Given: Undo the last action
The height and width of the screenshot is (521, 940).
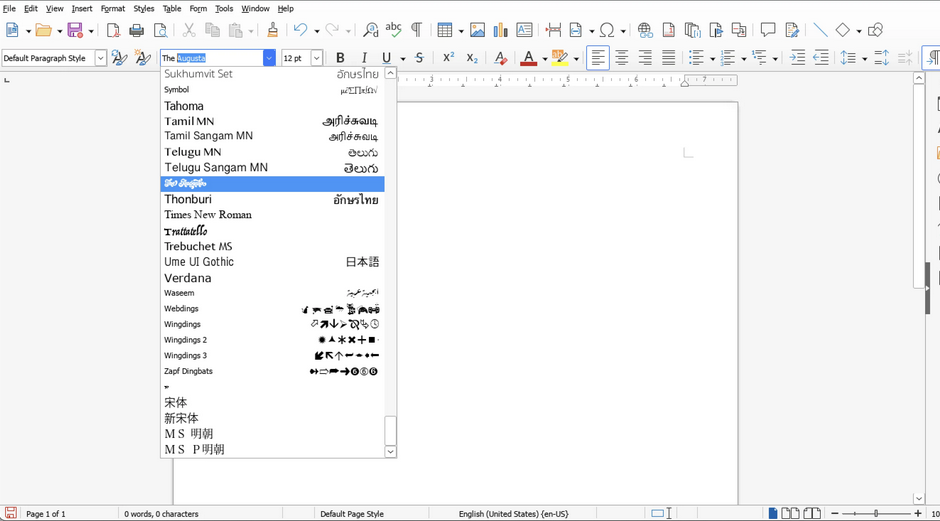Looking at the screenshot, I should [300, 30].
